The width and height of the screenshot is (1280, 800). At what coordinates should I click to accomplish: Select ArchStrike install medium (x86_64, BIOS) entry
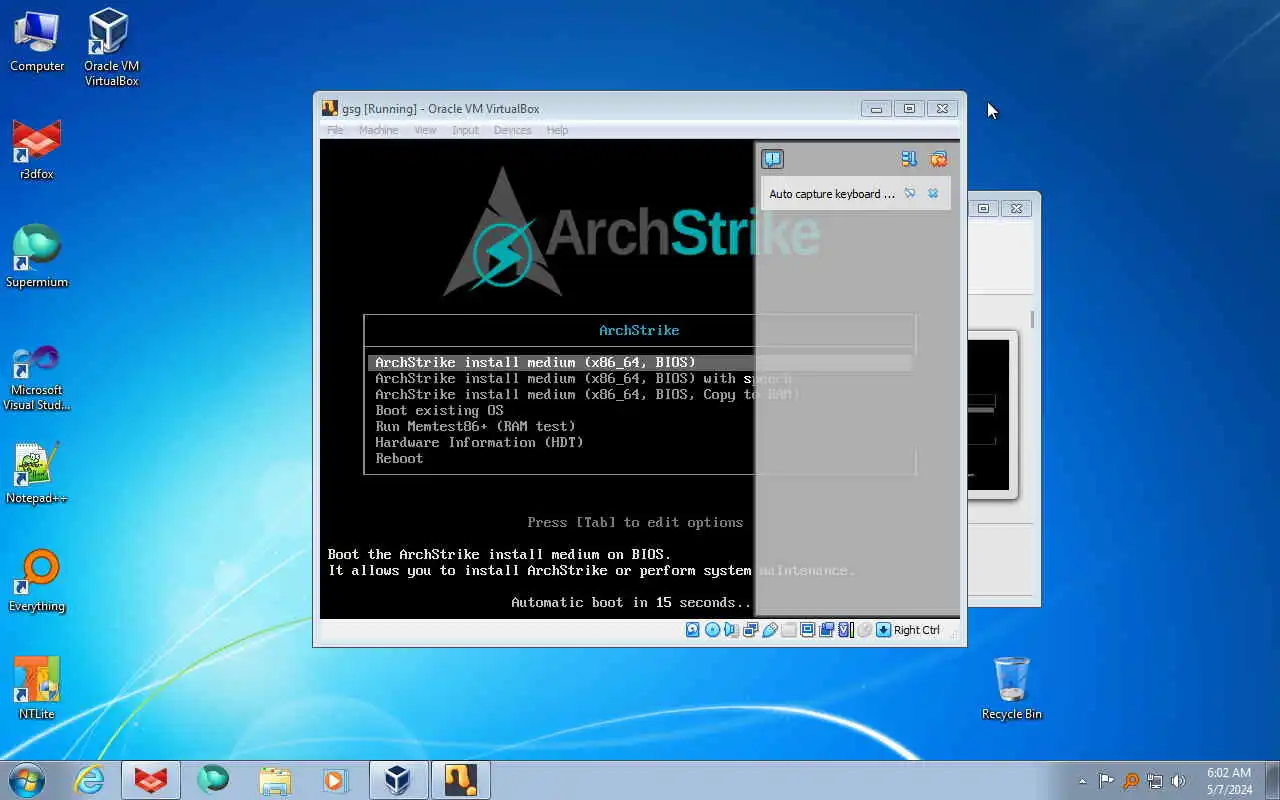click(x=640, y=362)
